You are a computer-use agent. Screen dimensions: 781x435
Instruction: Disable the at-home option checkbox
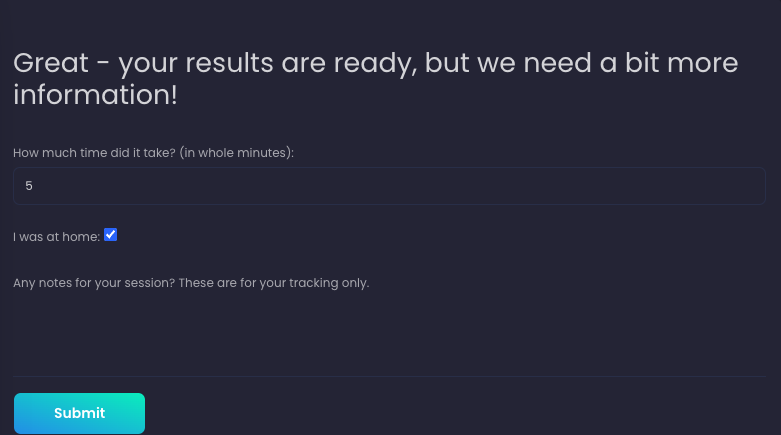[x=110, y=235]
